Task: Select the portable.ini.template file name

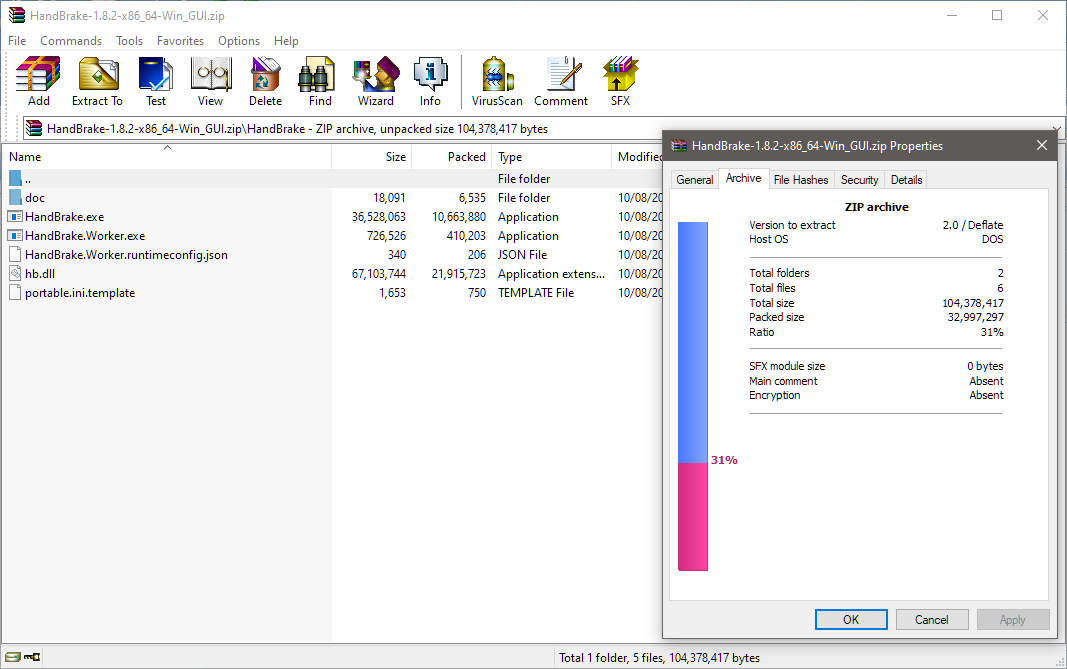Action: pyautogui.click(x=80, y=293)
